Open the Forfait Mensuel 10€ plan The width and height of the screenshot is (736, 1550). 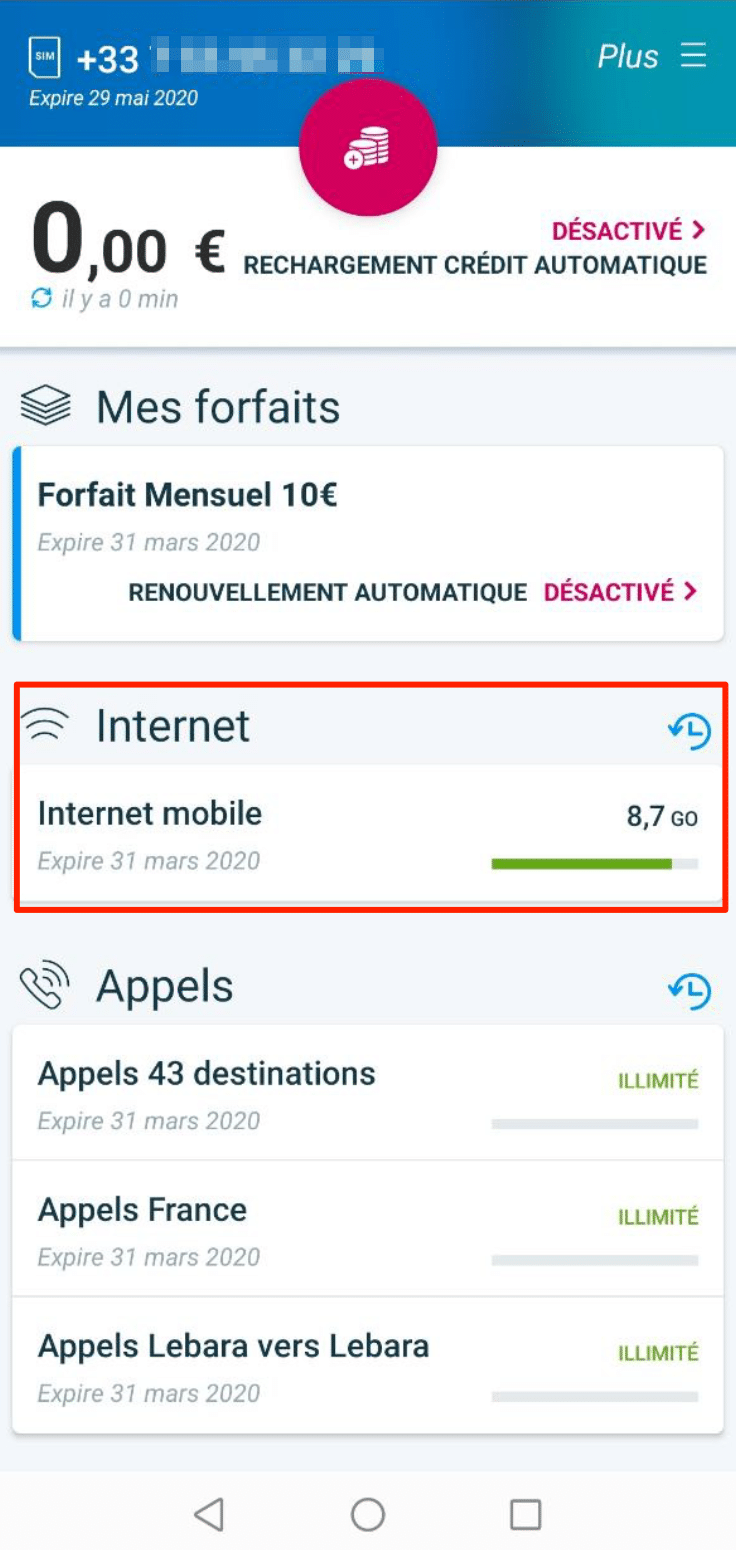click(x=188, y=495)
